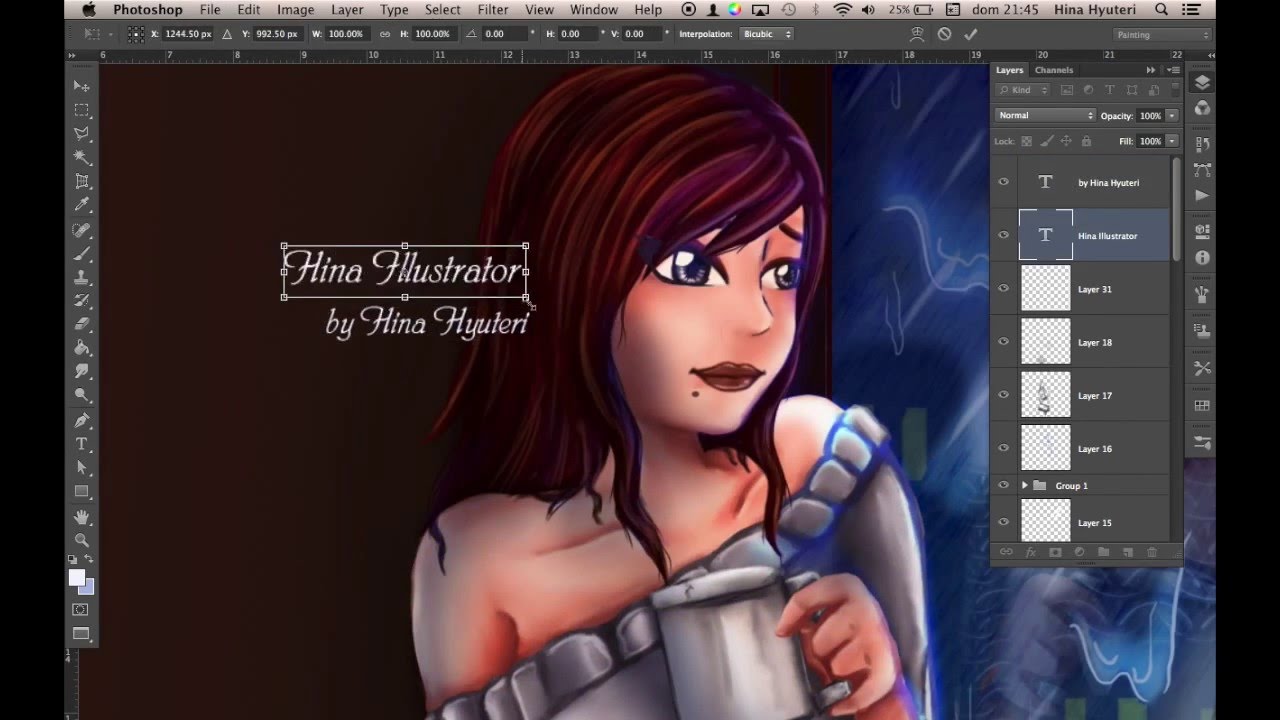Viewport: 1280px width, 720px height.
Task: Open Spotlight search in menu bar
Action: 1162,10
